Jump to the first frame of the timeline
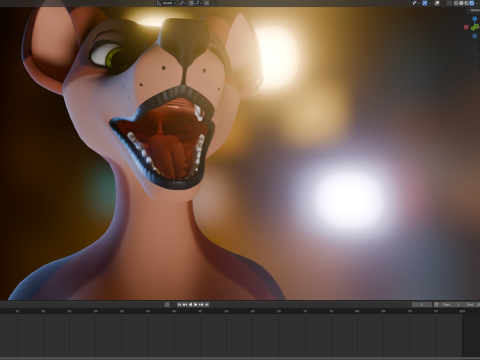This screenshot has height=360, width=480. pyautogui.click(x=179, y=304)
